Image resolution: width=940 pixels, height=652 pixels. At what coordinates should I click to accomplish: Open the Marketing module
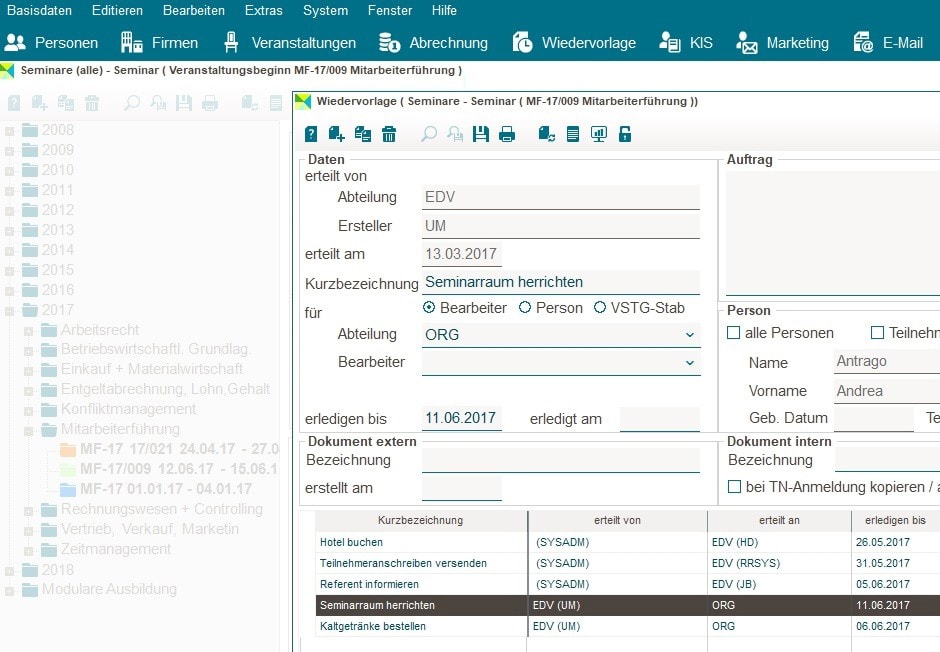782,43
